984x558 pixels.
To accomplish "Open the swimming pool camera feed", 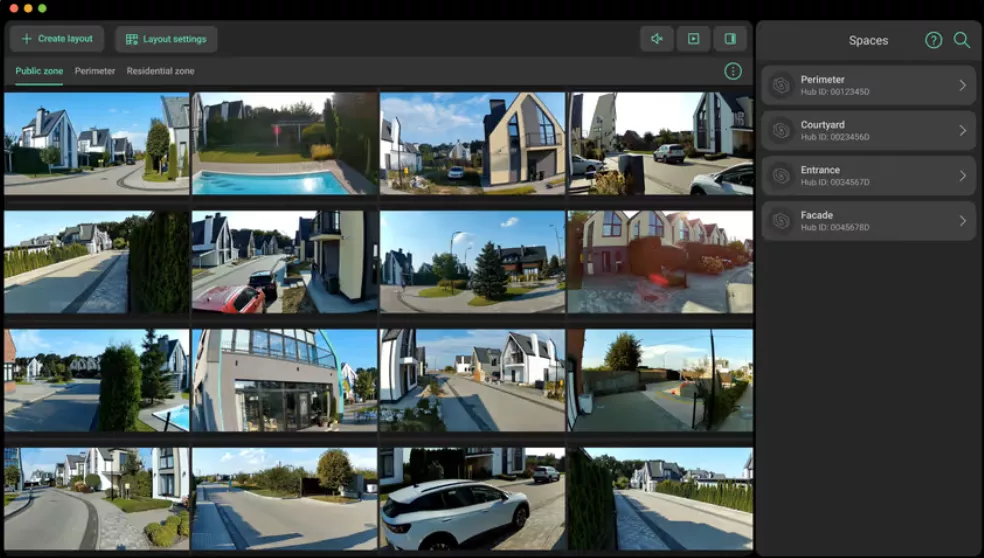I will pyautogui.click(x=284, y=144).
